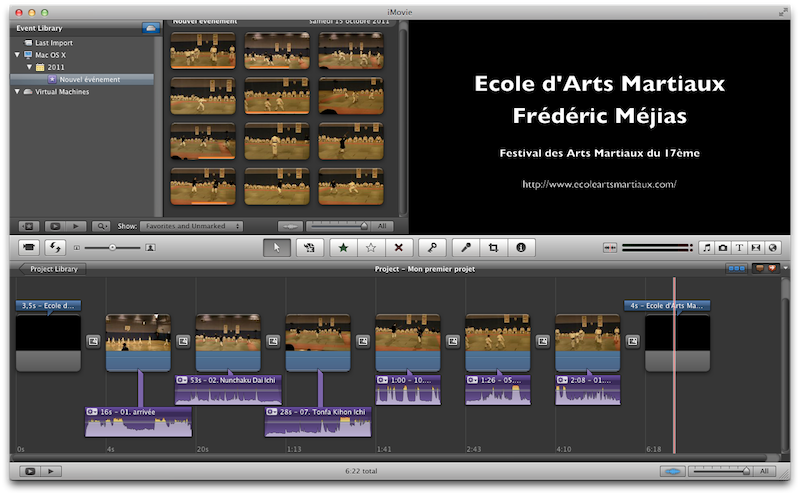800x495 pixels.
Task: Select the 3.5s Ecole title bar
Action: tap(48, 306)
